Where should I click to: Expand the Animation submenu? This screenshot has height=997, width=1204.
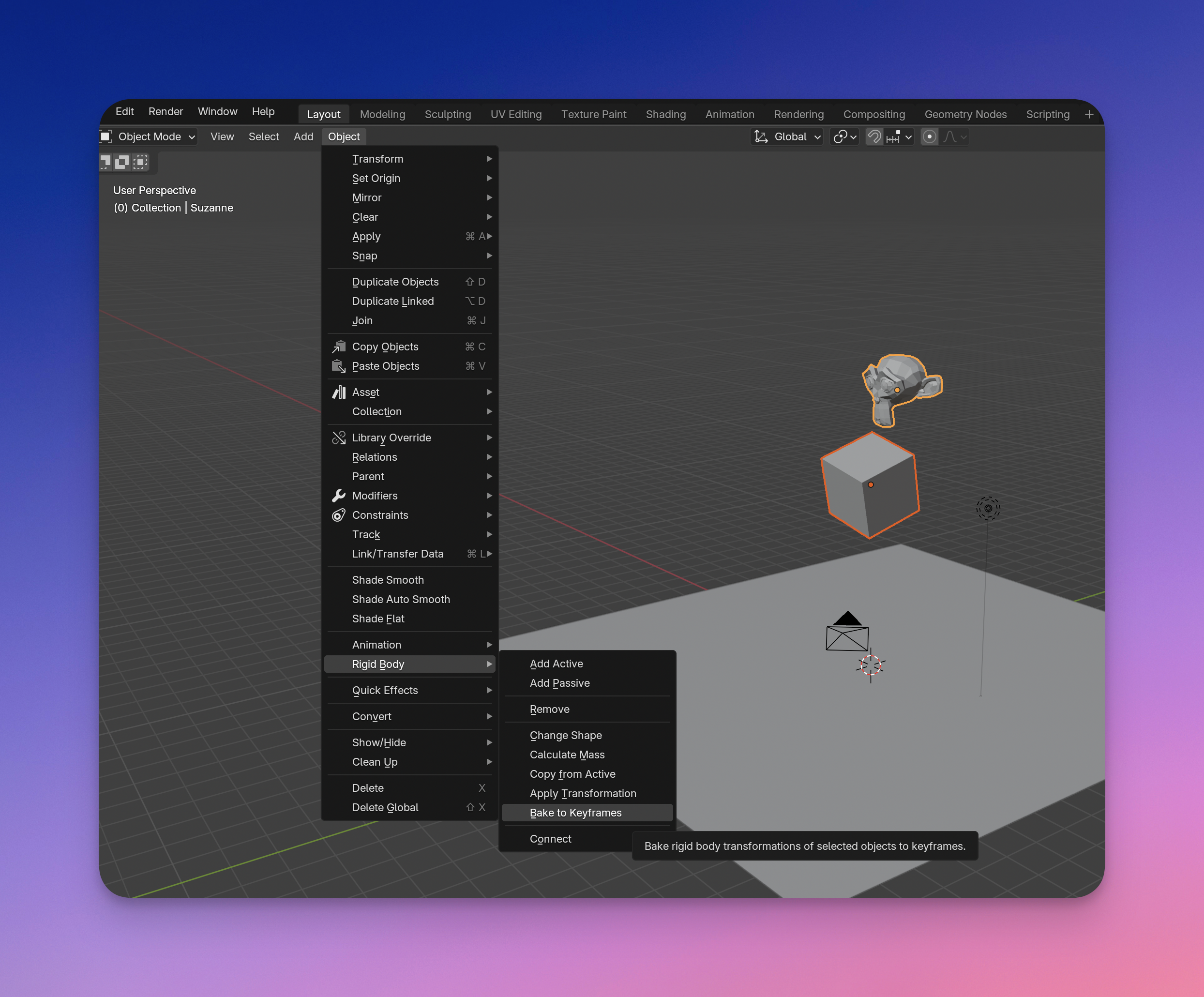click(409, 644)
